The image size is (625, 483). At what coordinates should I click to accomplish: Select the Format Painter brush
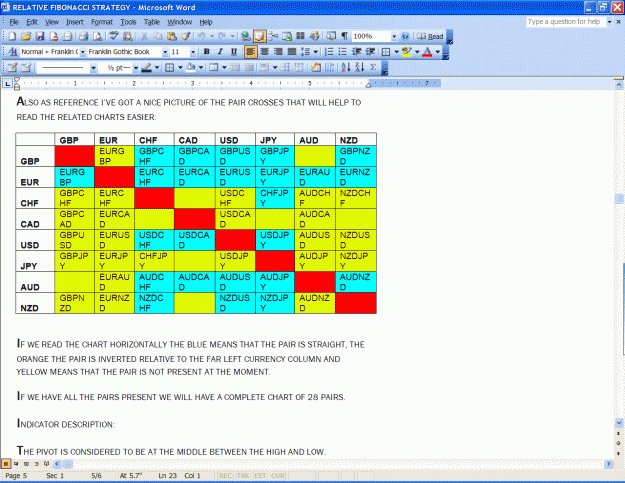[186, 37]
